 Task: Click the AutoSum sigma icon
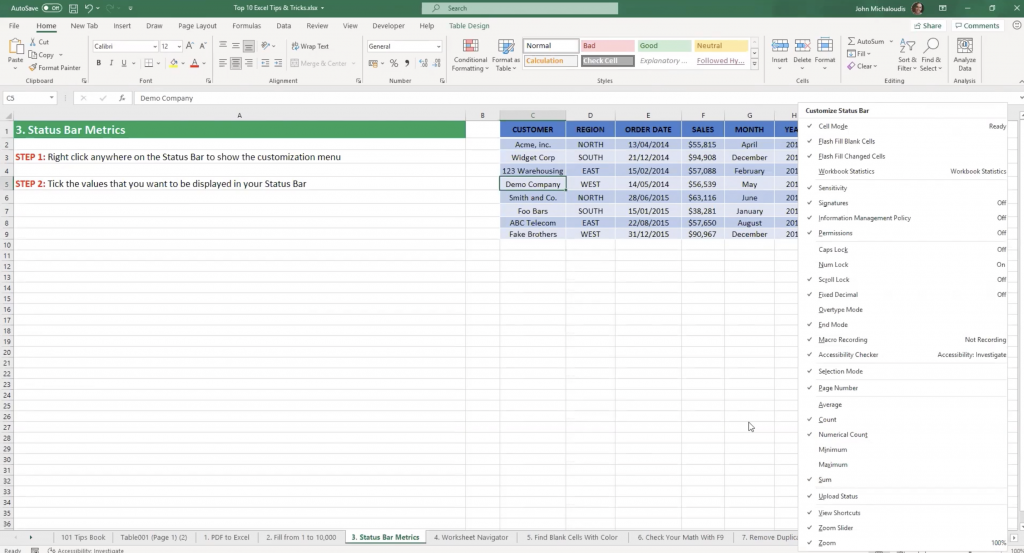(851, 41)
